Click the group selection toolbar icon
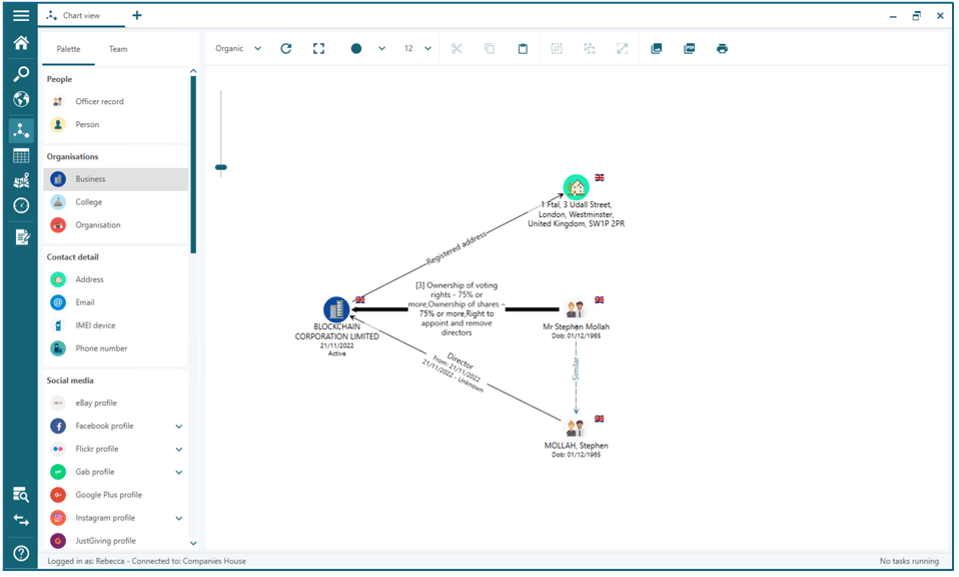Image resolution: width=959 pixels, height=577 pixels. 557,48
